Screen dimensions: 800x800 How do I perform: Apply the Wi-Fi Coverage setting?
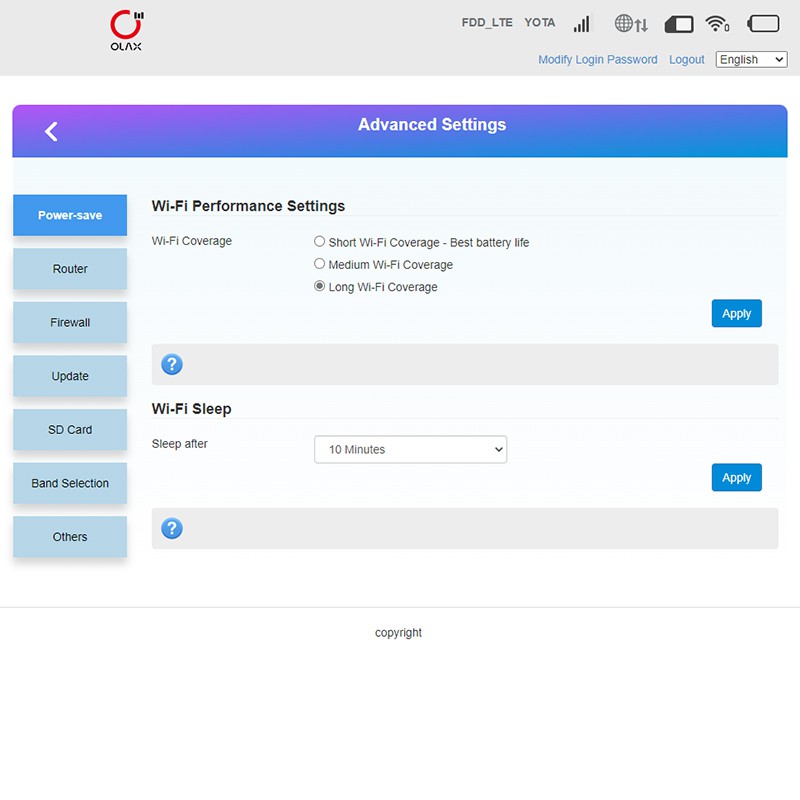736,313
